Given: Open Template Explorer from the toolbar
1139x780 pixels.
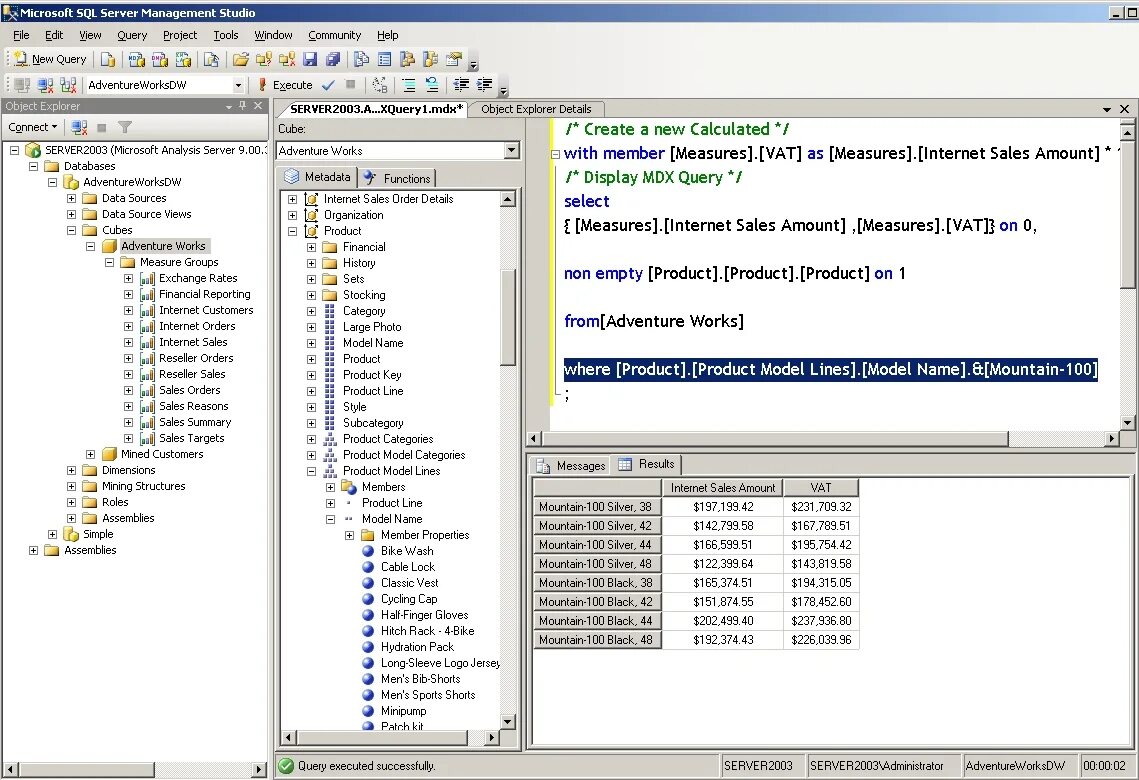Looking at the screenshot, I should [431, 60].
